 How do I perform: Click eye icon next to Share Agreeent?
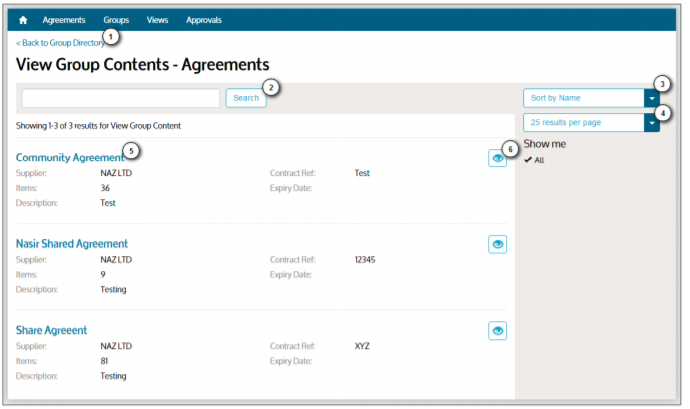tap(497, 330)
